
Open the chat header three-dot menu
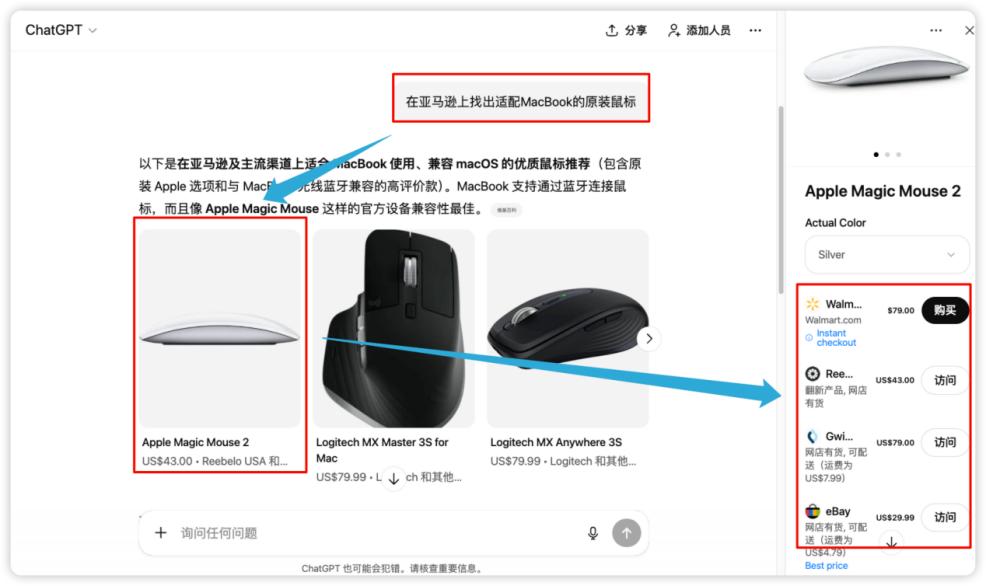[755, 30]
